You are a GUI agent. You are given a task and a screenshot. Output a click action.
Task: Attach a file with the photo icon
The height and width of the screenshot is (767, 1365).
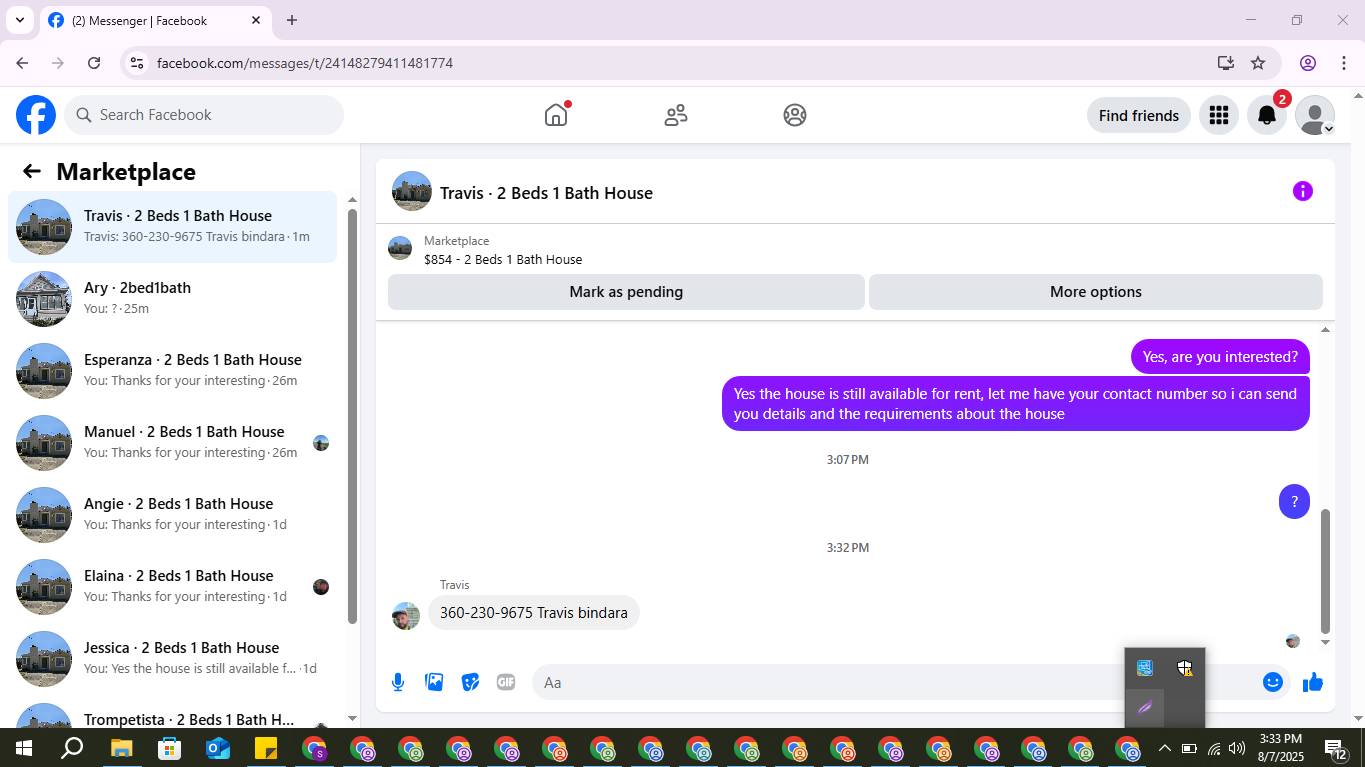[x=434, y=682]
